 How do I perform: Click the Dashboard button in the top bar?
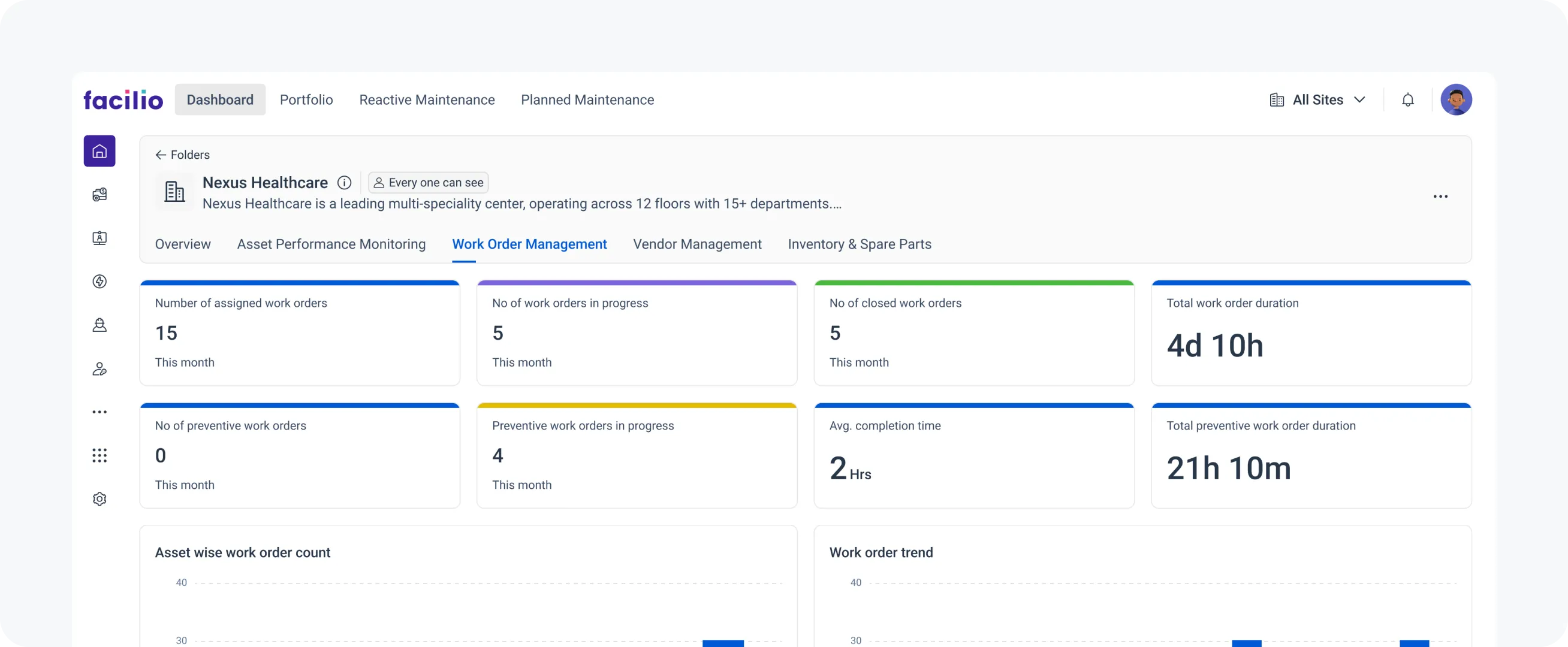220,99
